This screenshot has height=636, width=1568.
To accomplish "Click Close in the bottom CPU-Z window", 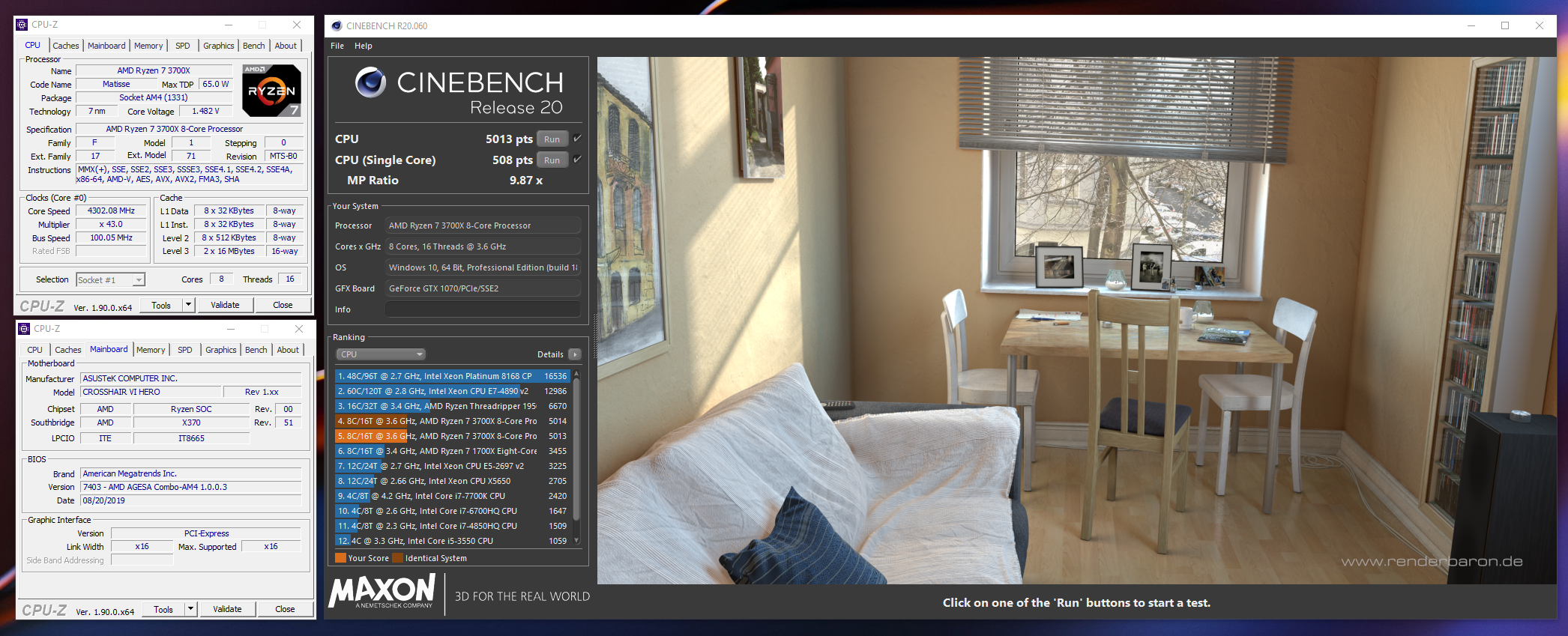I will point(285,609).
